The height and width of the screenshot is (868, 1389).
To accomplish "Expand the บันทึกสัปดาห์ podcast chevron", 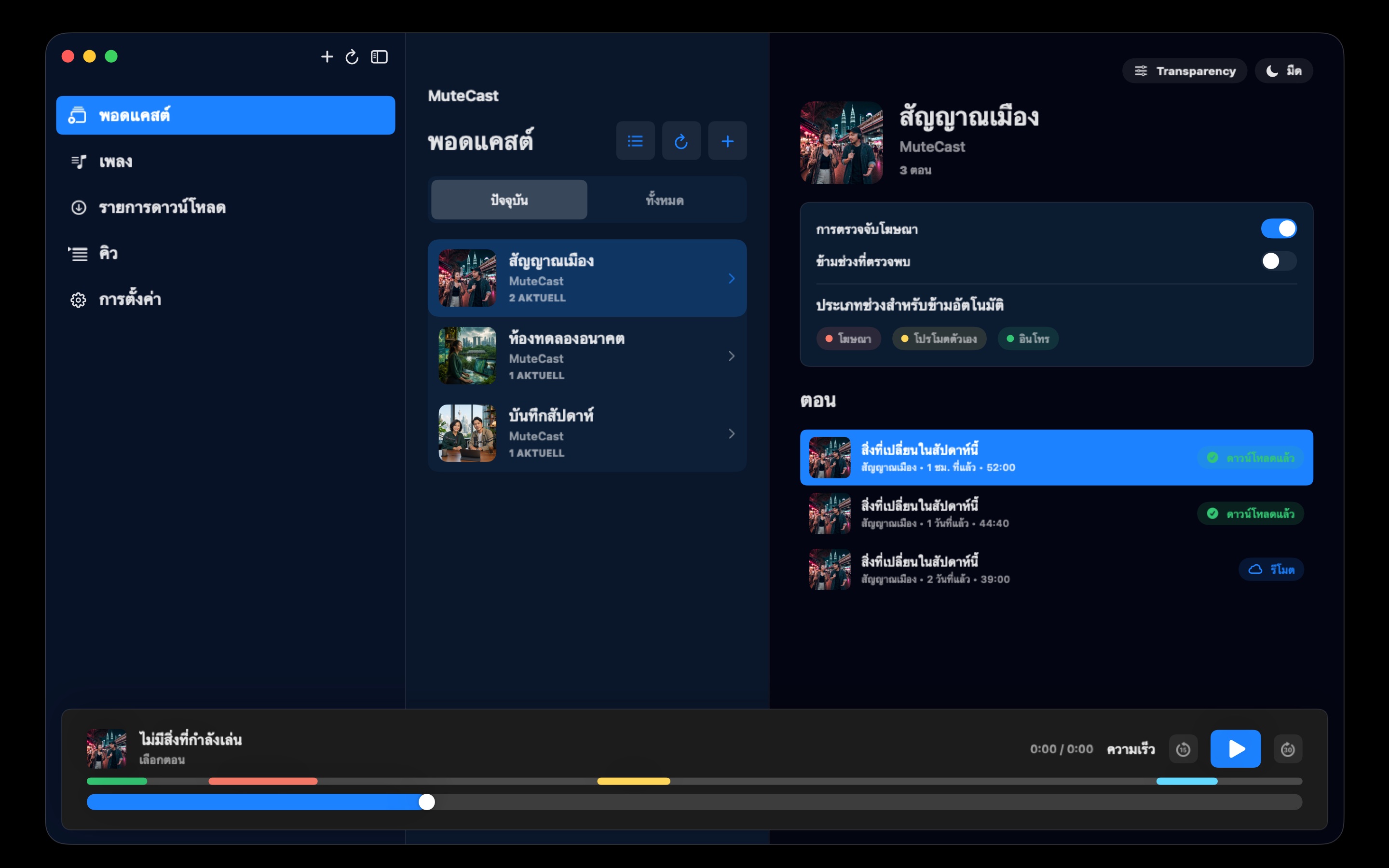I will (x=732, y=434).
